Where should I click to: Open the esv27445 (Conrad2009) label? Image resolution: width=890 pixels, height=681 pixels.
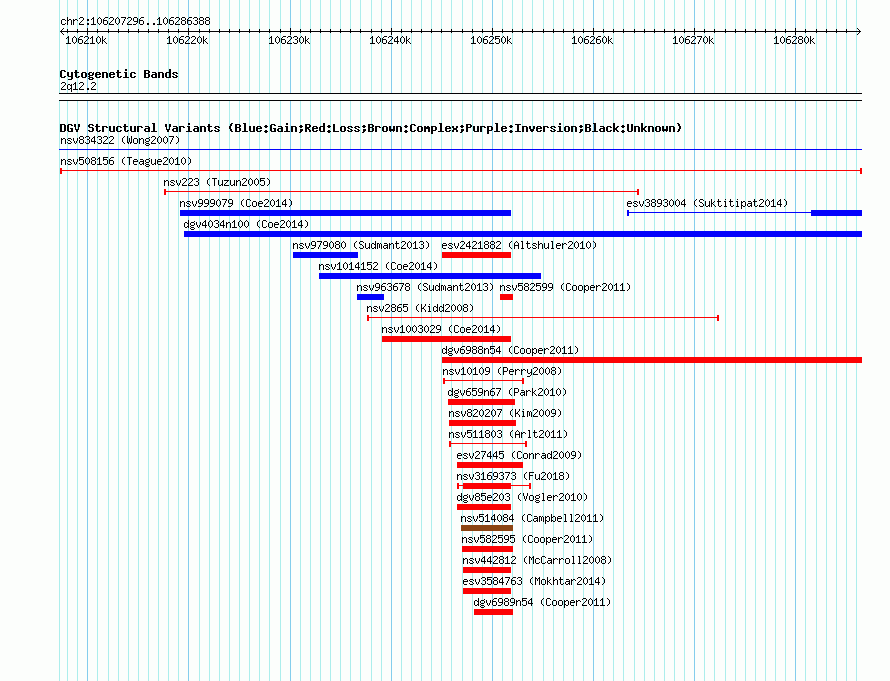(x=519, y=455)
